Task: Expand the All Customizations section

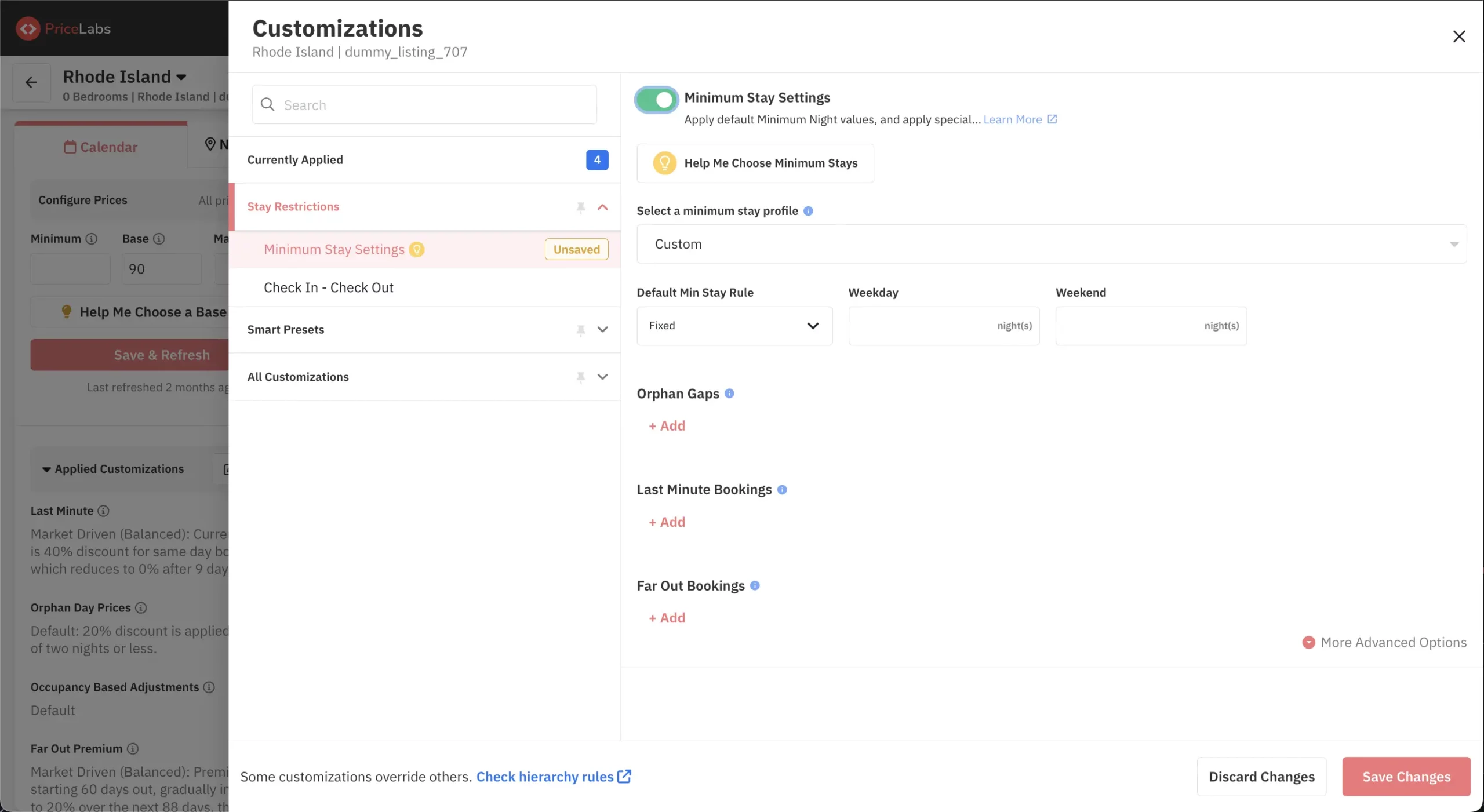Action: [602, 377]
